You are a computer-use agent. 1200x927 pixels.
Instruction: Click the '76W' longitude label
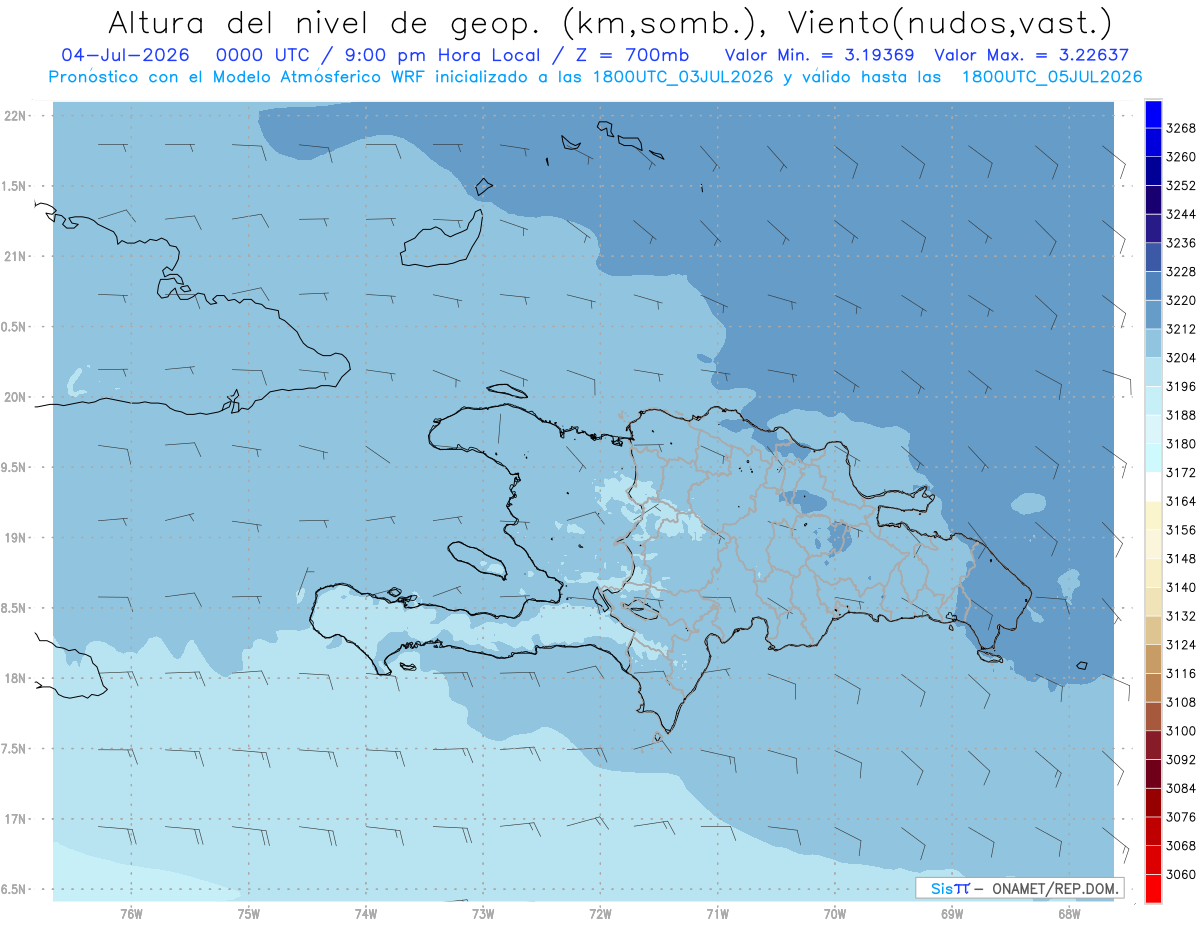pyautogui.click(x=131, y=913)
